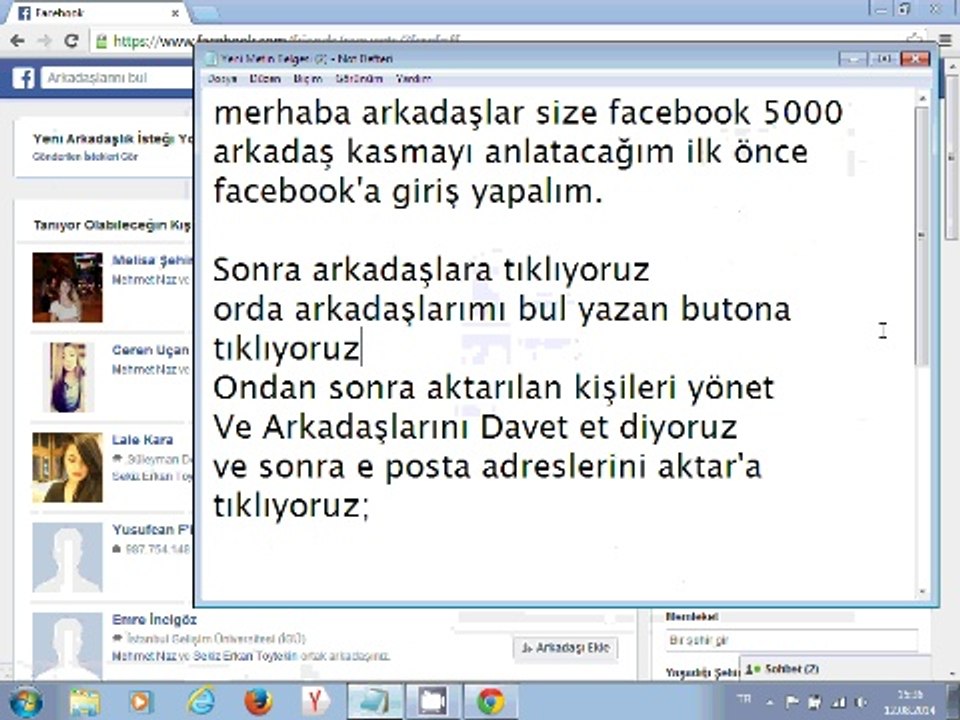The width and height of the screenshot is (960, 720).
Task: Click the Chrome forward arrow button
Action: click(44, 41)
